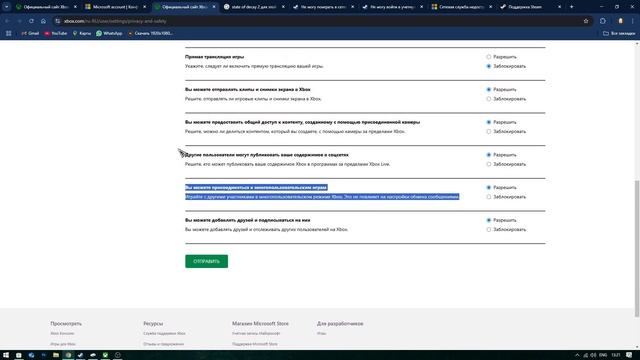Go back to the previous page
640x360 pixels.
(7, 21)
